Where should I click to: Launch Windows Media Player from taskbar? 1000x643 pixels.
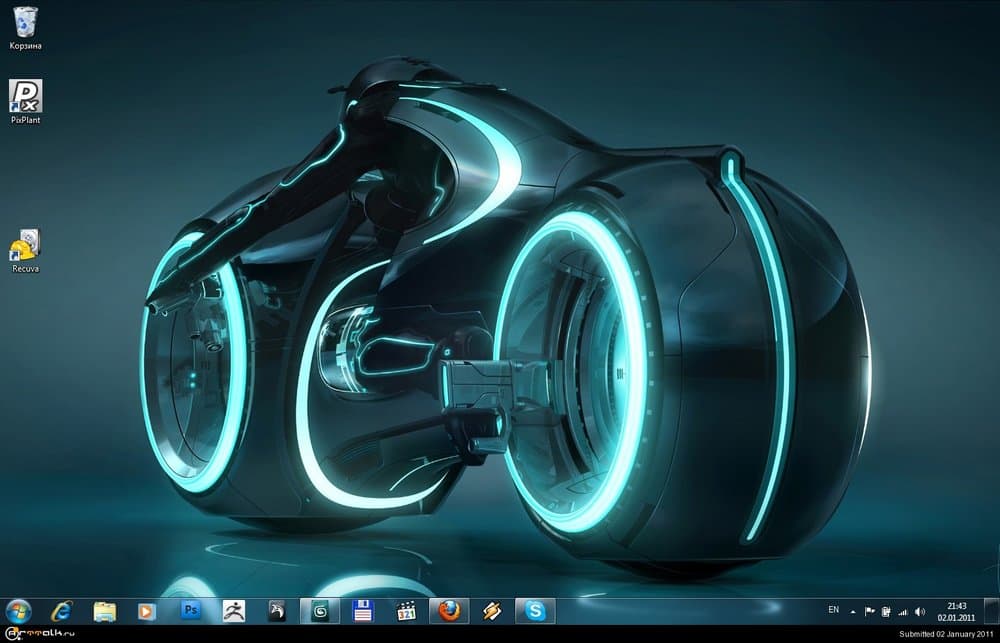147,611
